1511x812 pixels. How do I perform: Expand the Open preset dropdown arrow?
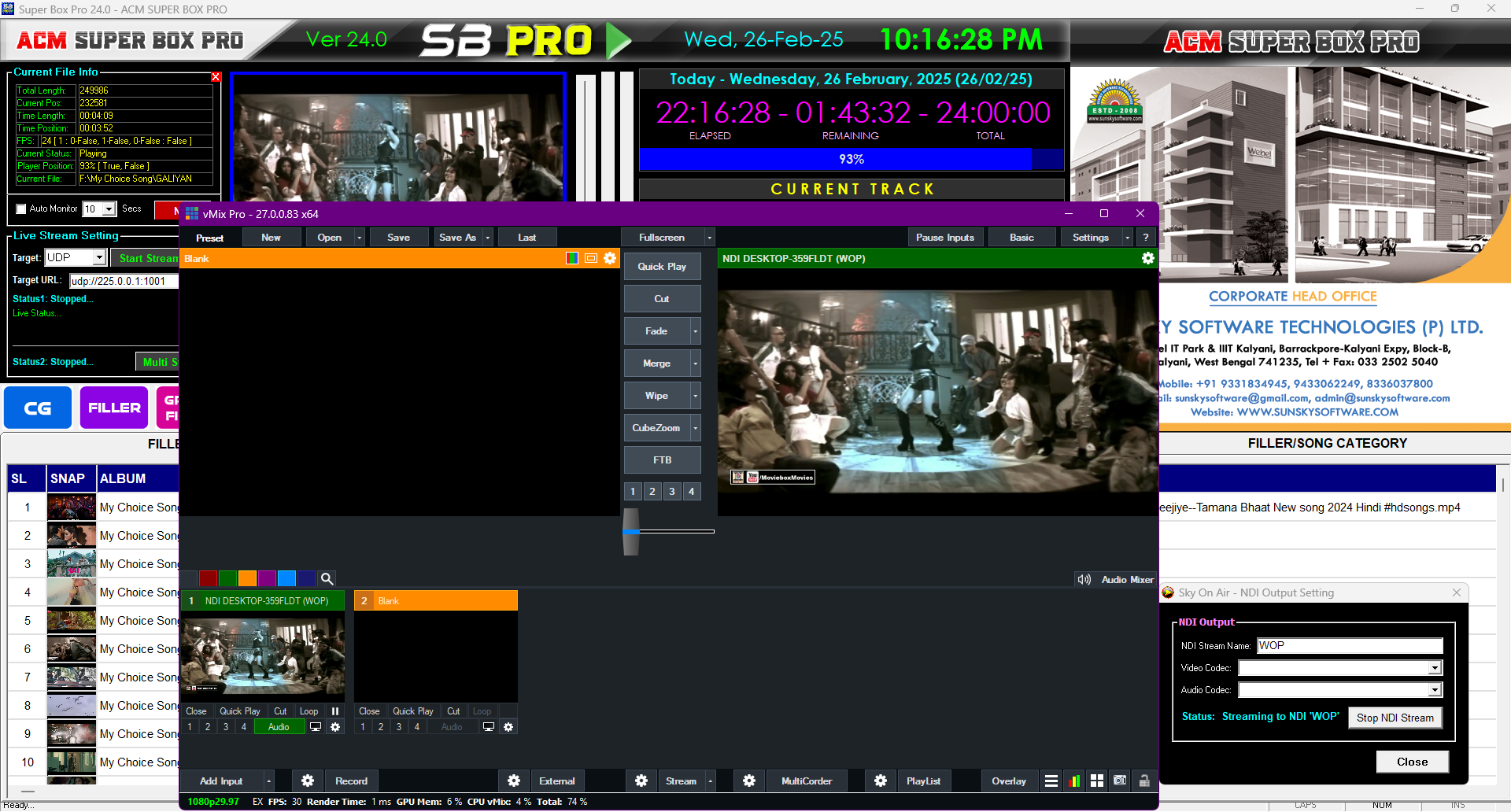(360, 238)
